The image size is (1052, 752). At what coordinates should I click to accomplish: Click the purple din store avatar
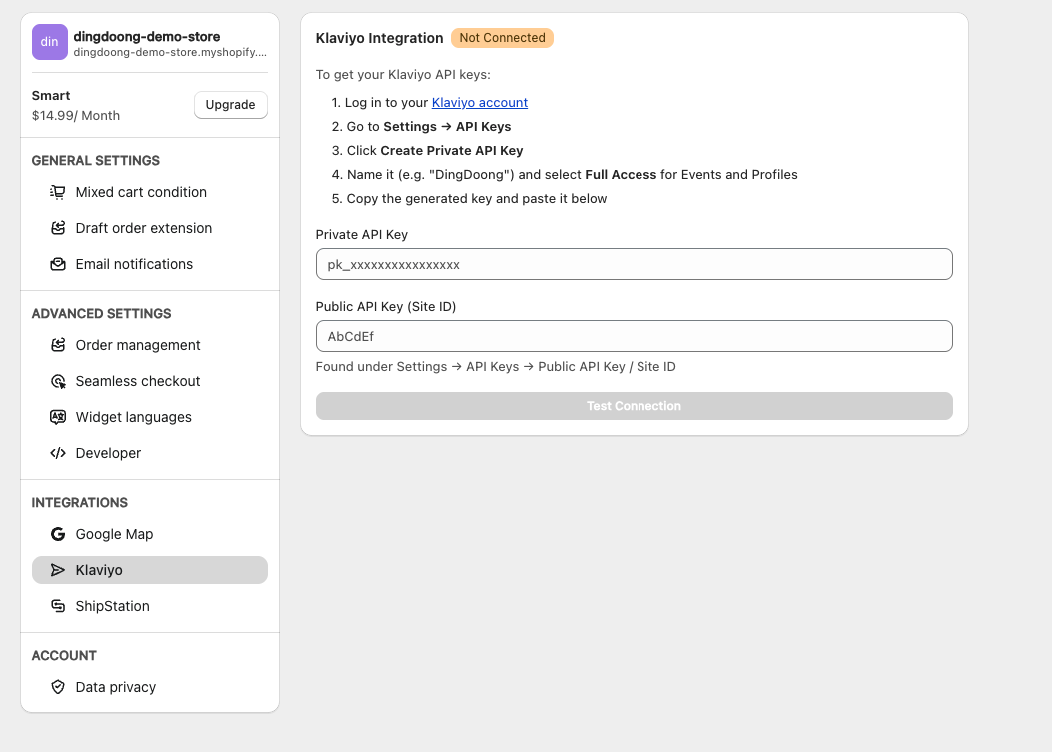click(x=50, y=42)
